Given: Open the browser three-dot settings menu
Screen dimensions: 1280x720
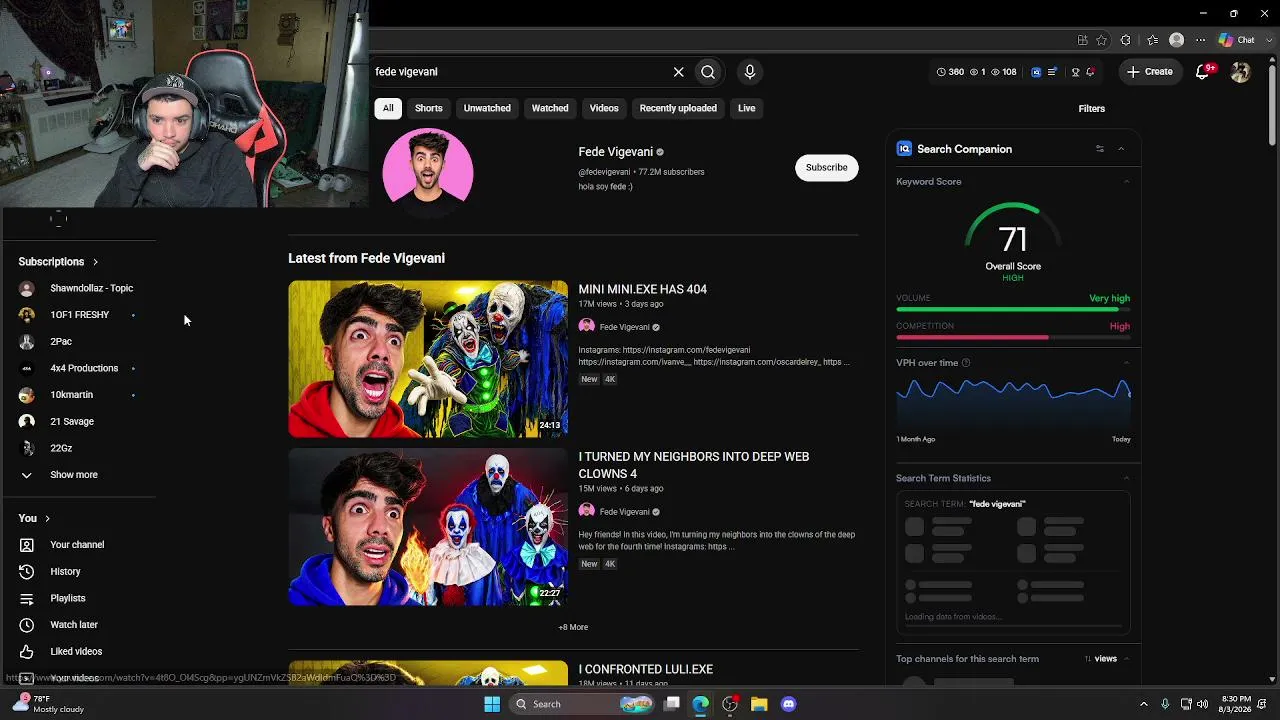Looking at the screenshot, I should click(x=1201, y=40).
